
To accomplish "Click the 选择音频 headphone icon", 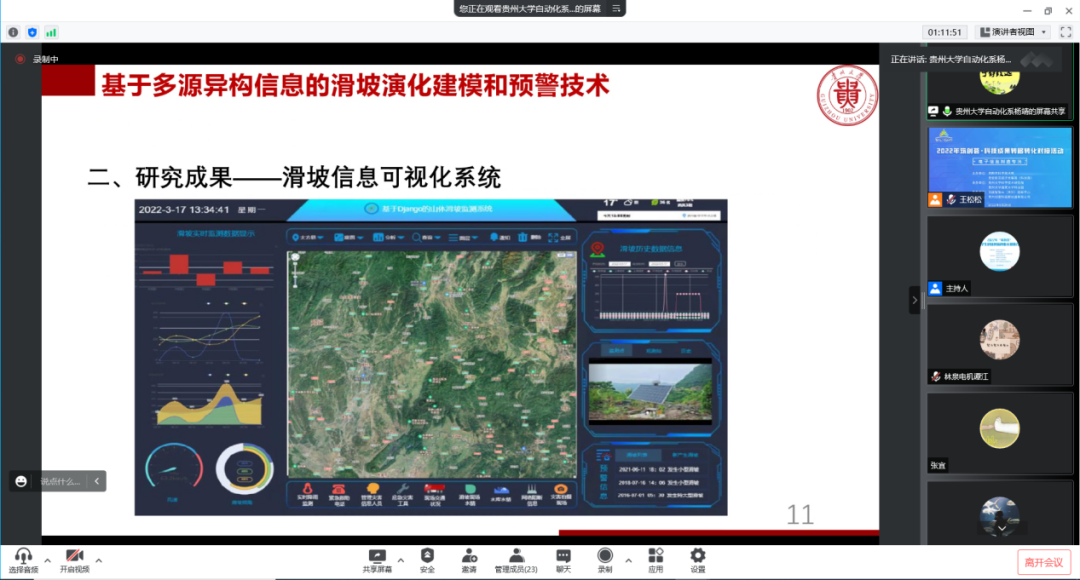I will (x=22, y=556).
